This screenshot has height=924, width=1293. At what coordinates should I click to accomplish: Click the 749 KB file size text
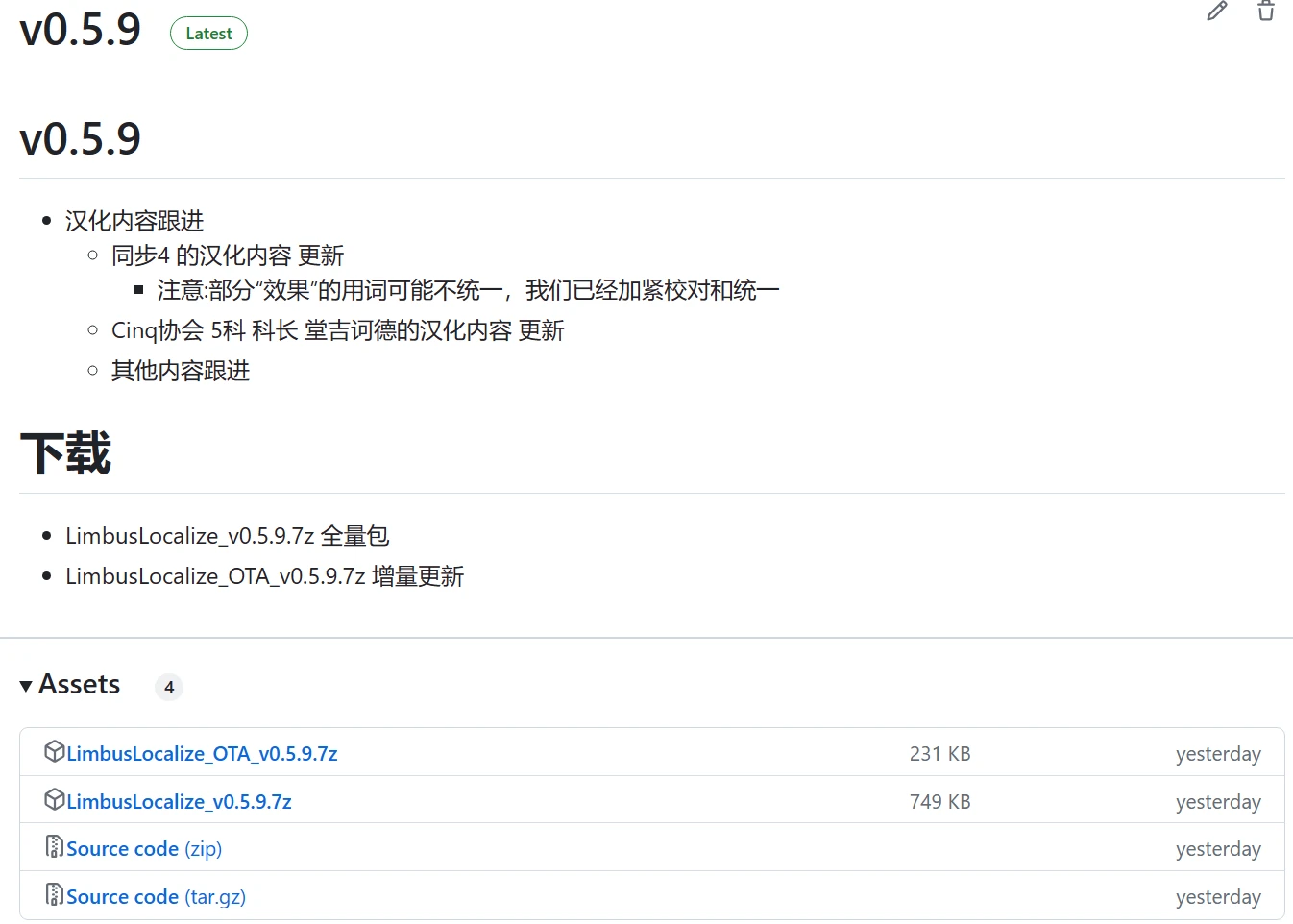[940, 802]
